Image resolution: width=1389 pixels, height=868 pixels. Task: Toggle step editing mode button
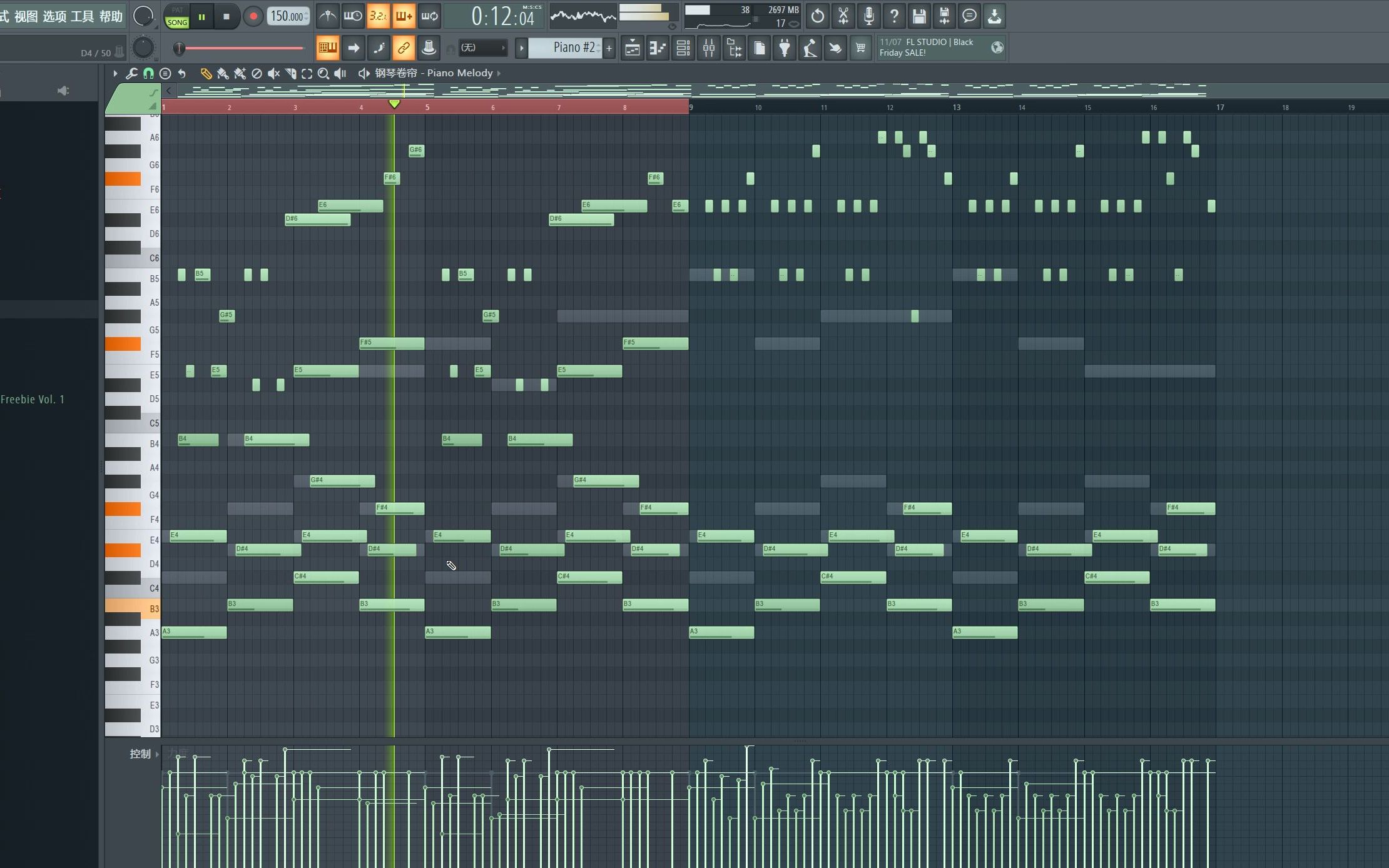point(378,48)
